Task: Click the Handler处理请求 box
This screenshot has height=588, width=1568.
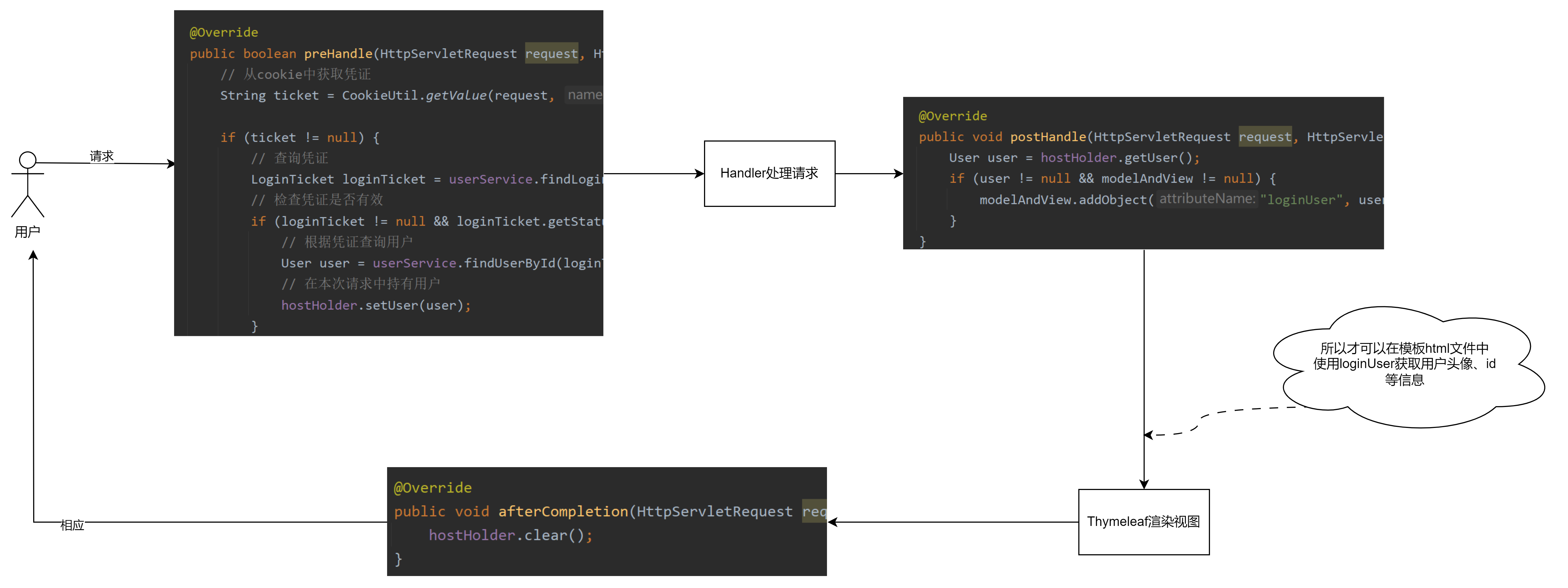Action: click(x=769, y=174)
